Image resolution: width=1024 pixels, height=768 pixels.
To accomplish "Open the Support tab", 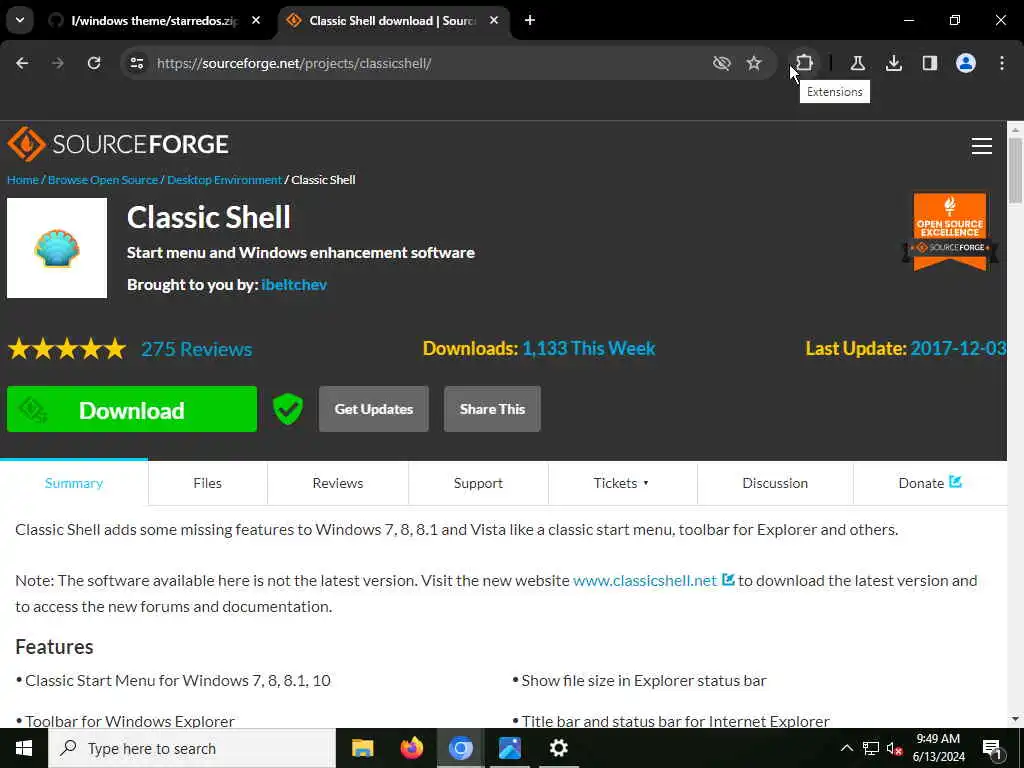I will pos(478,483).
